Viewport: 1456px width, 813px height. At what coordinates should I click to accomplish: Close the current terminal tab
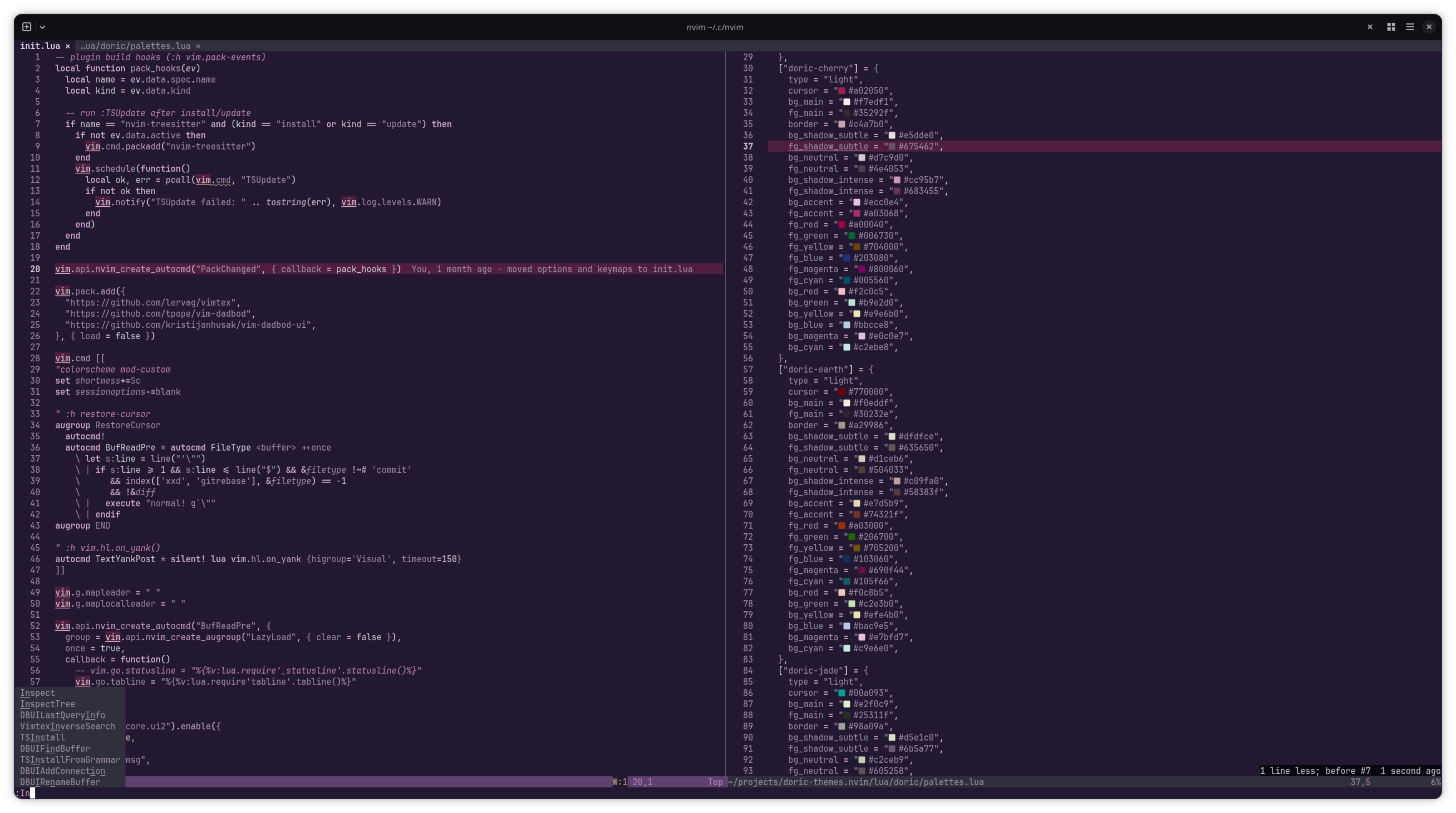point(1370,26)
